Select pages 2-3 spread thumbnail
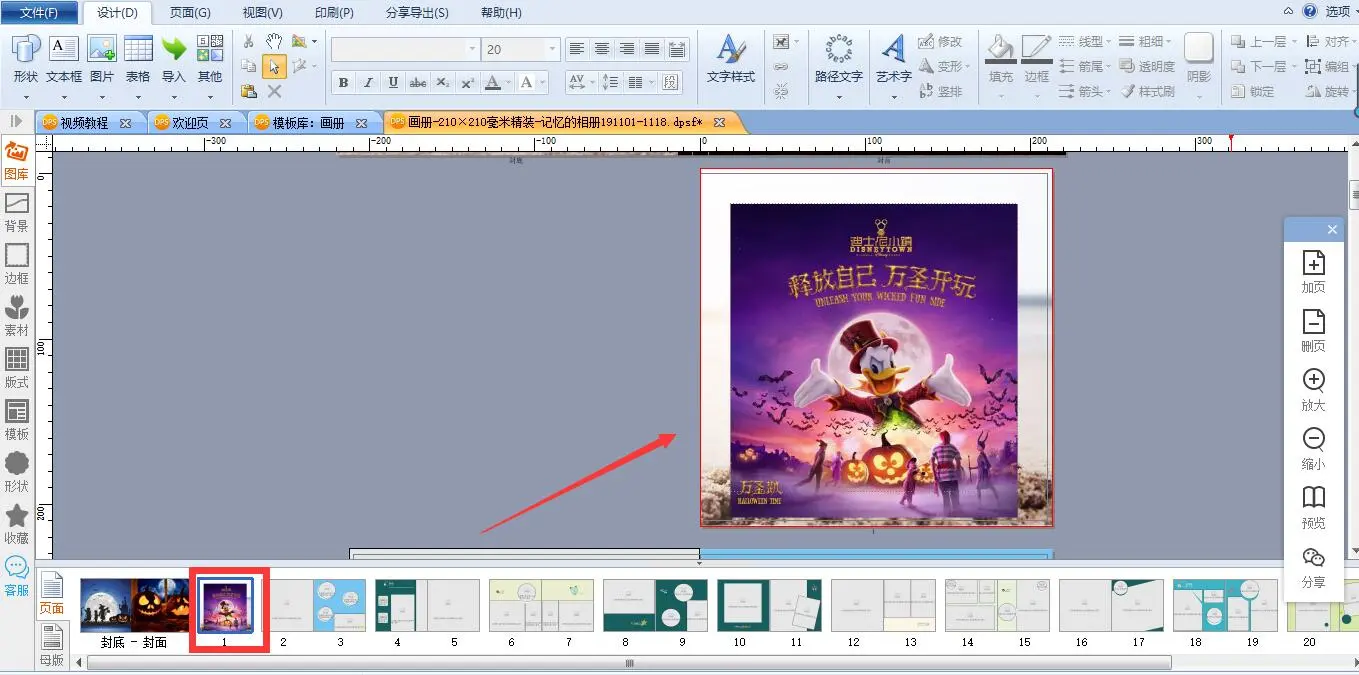The width and height of the screenshot is (1359, 675). pos(312,605)
